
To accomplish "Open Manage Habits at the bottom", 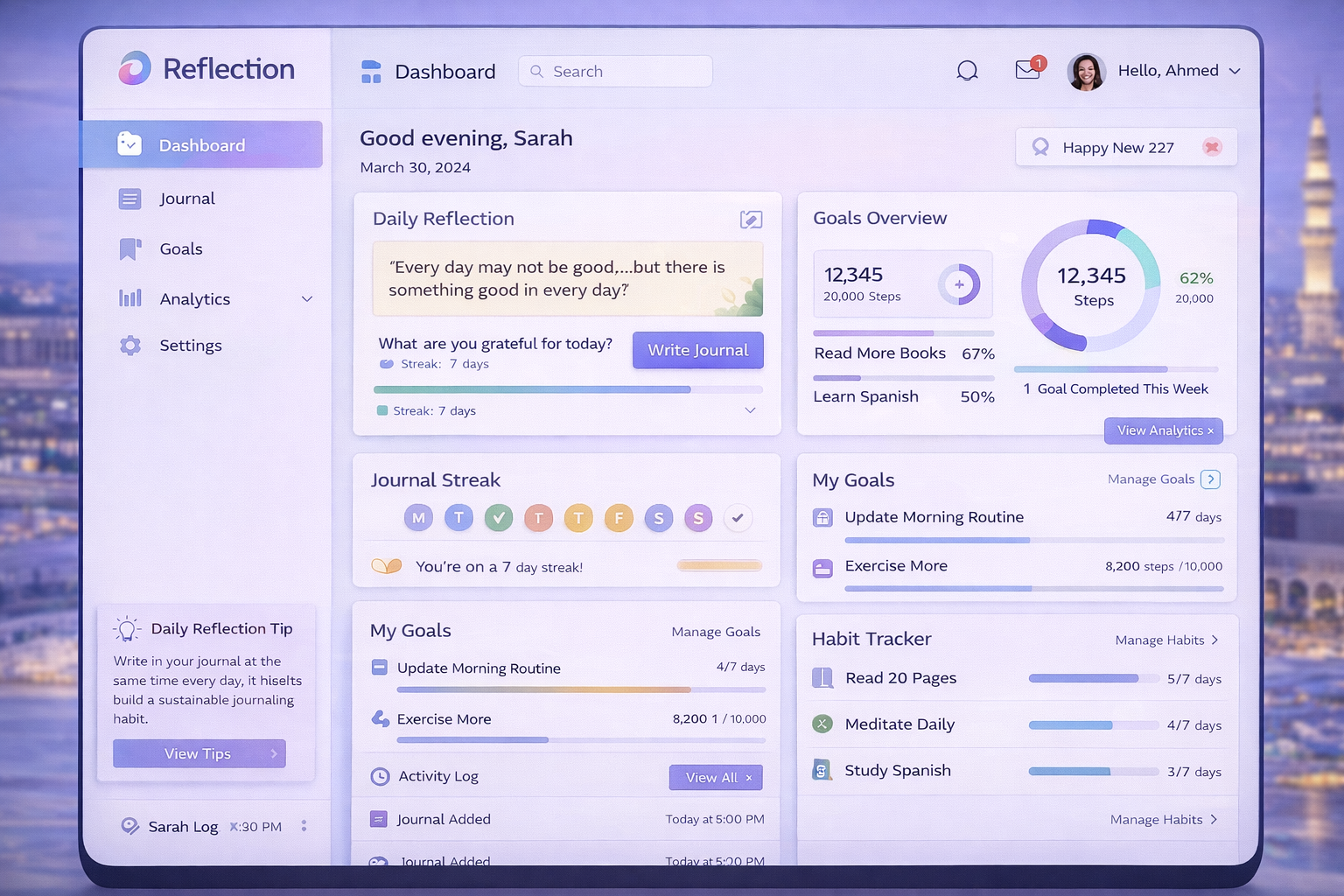I will pos(1163,819).
